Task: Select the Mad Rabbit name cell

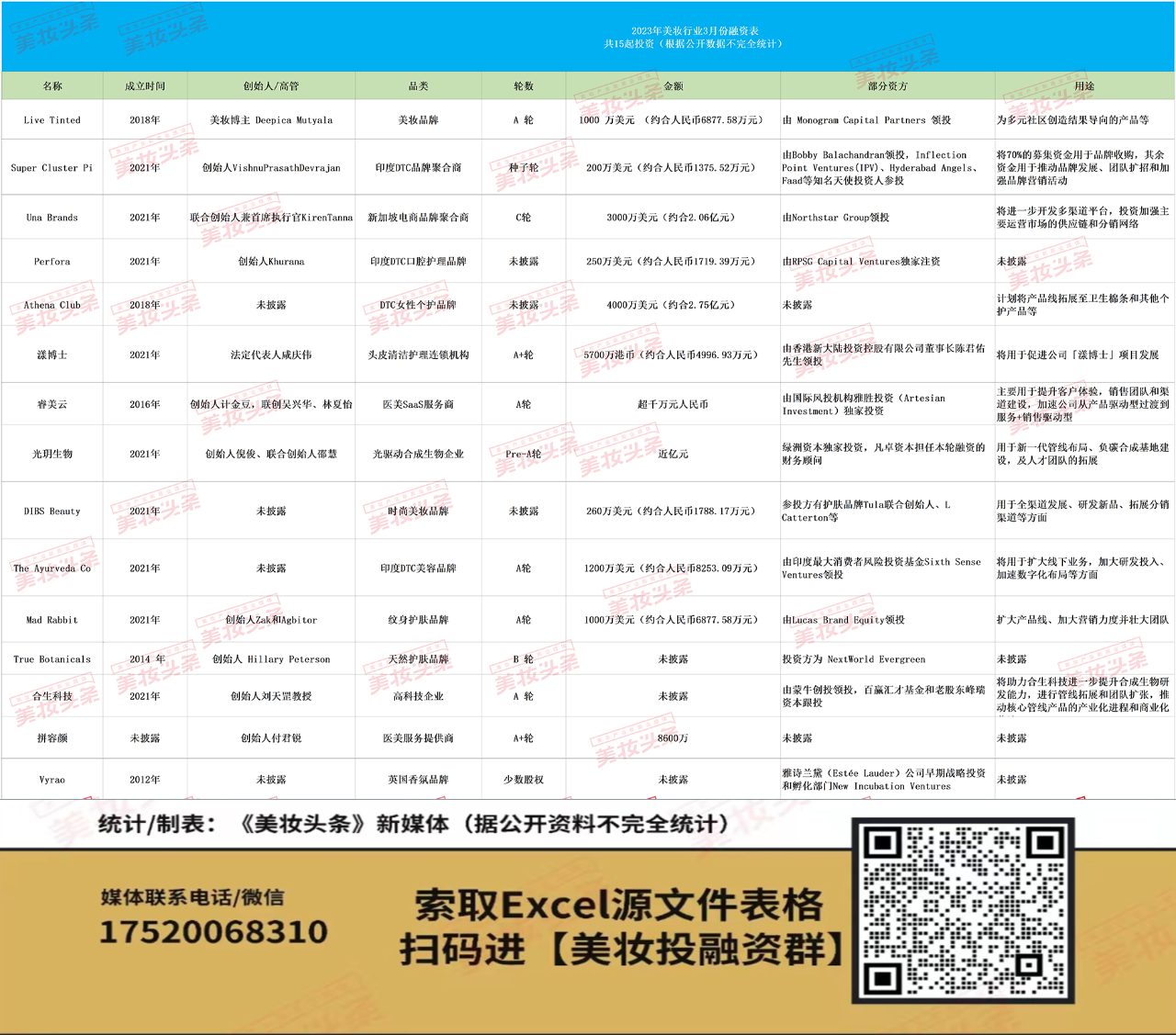Action: 52,620
